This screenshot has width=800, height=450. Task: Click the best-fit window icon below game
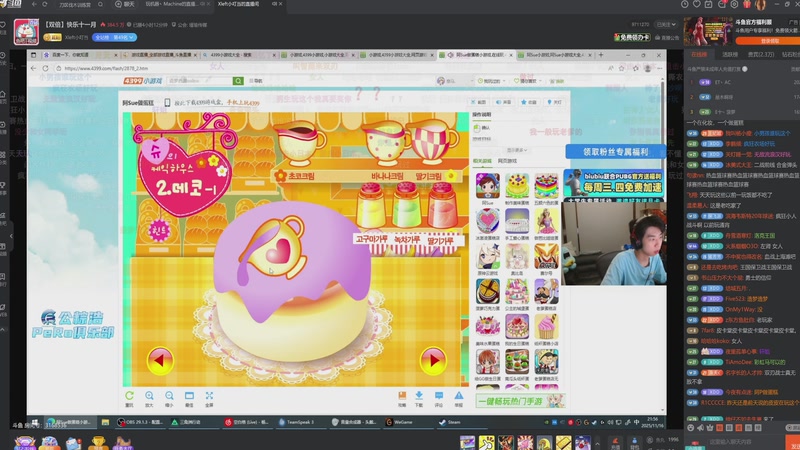click(189, 398)
